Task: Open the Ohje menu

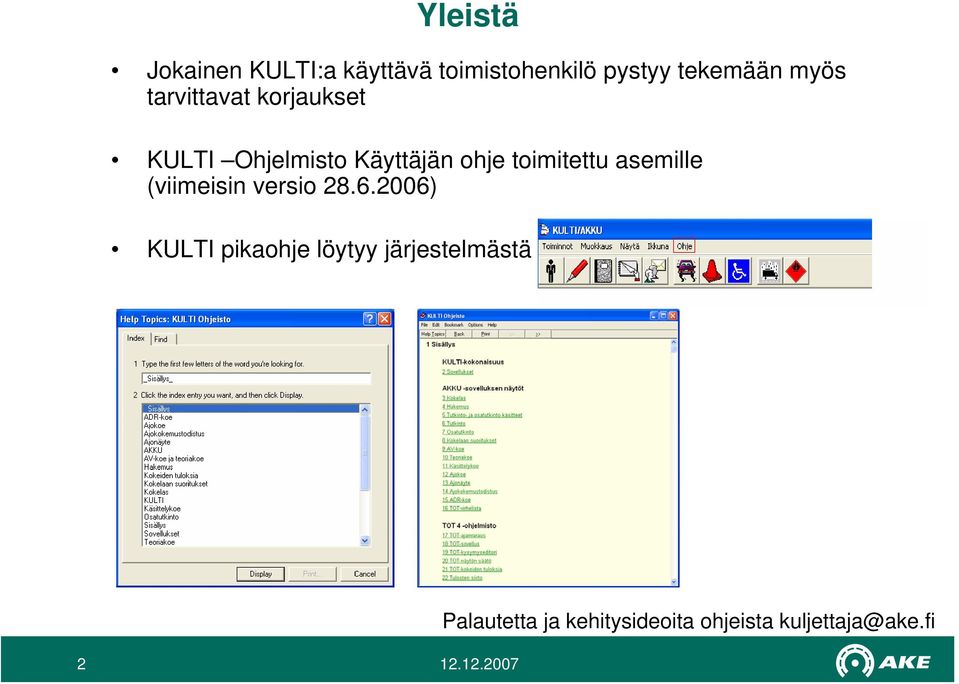Action: pyautogui.click(x=684, y=247)
